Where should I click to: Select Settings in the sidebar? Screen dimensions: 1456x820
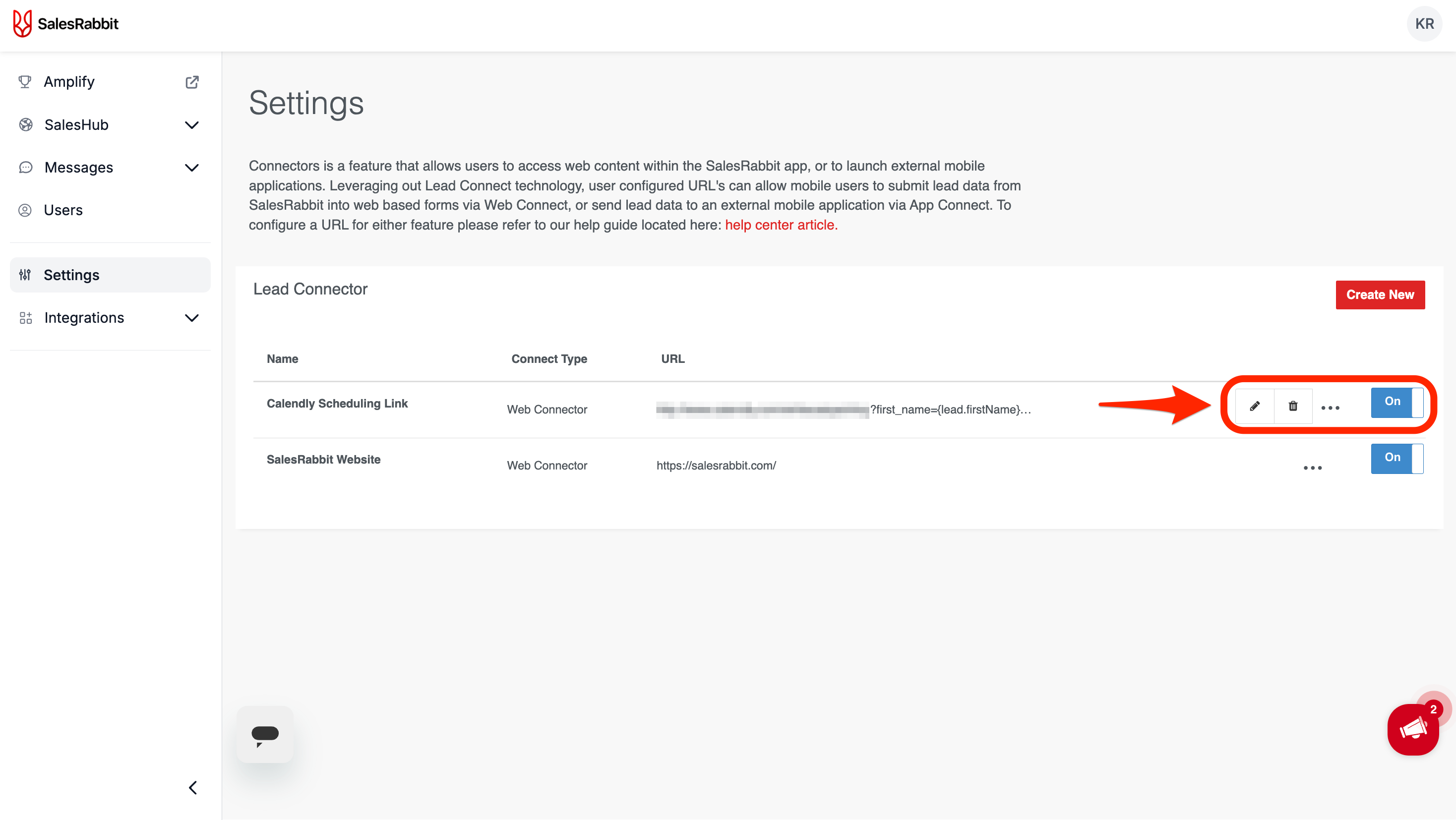(72, 275)
